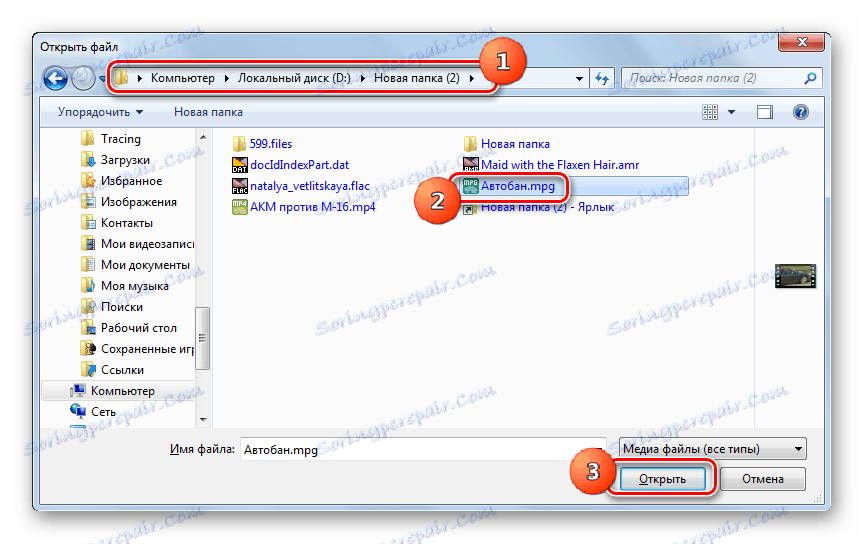Select the file name docIdIndexPart.dat
The image size is (864, 544).
tap(299, 165)
